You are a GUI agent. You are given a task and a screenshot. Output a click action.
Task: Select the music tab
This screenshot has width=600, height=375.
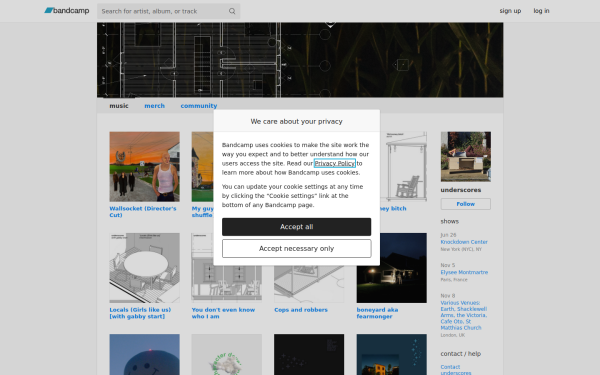pyautogui.click(x=119, y=106)
